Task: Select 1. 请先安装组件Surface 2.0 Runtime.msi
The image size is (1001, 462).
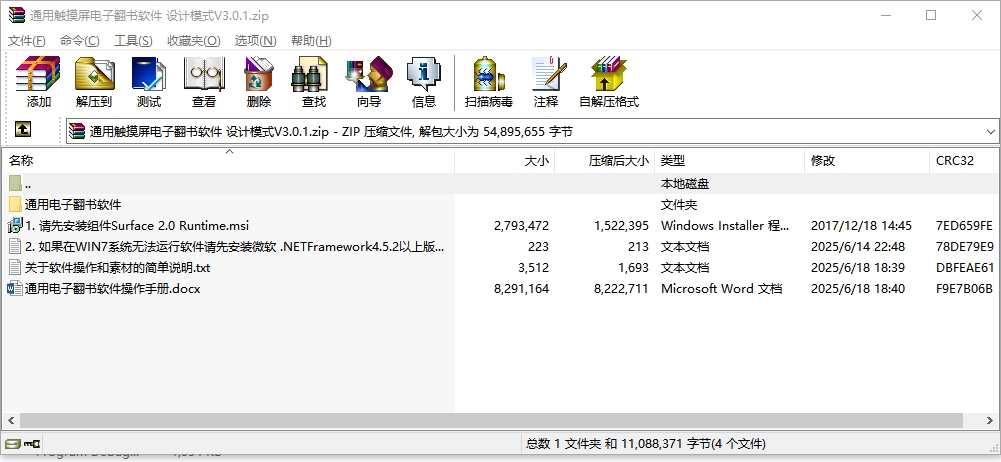Action: click(x=137, y=225)
